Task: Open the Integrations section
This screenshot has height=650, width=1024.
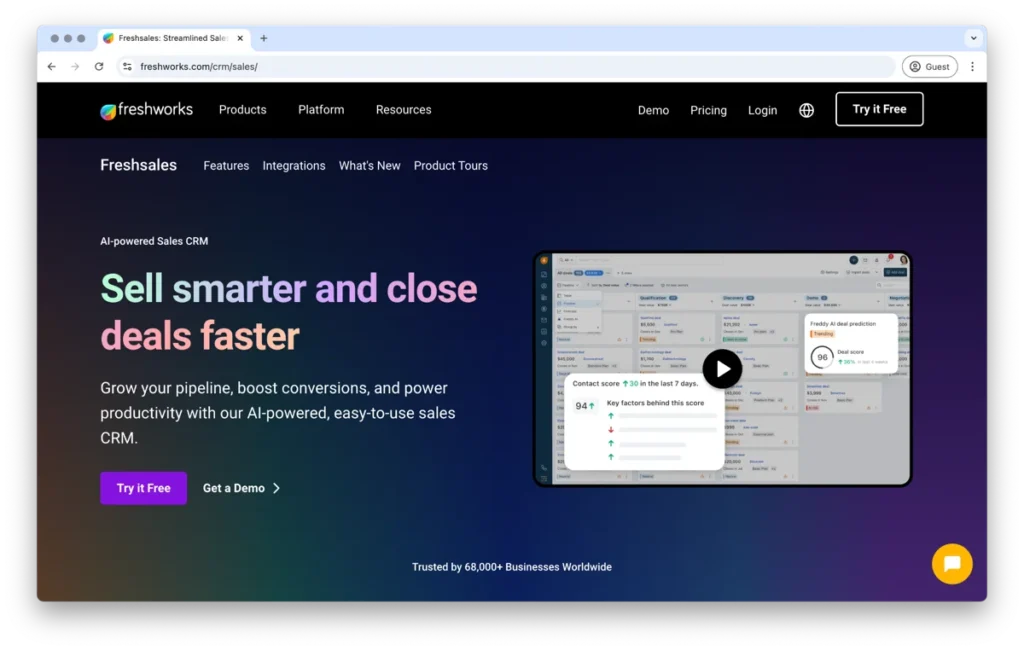Action: [x=294, y=166]
